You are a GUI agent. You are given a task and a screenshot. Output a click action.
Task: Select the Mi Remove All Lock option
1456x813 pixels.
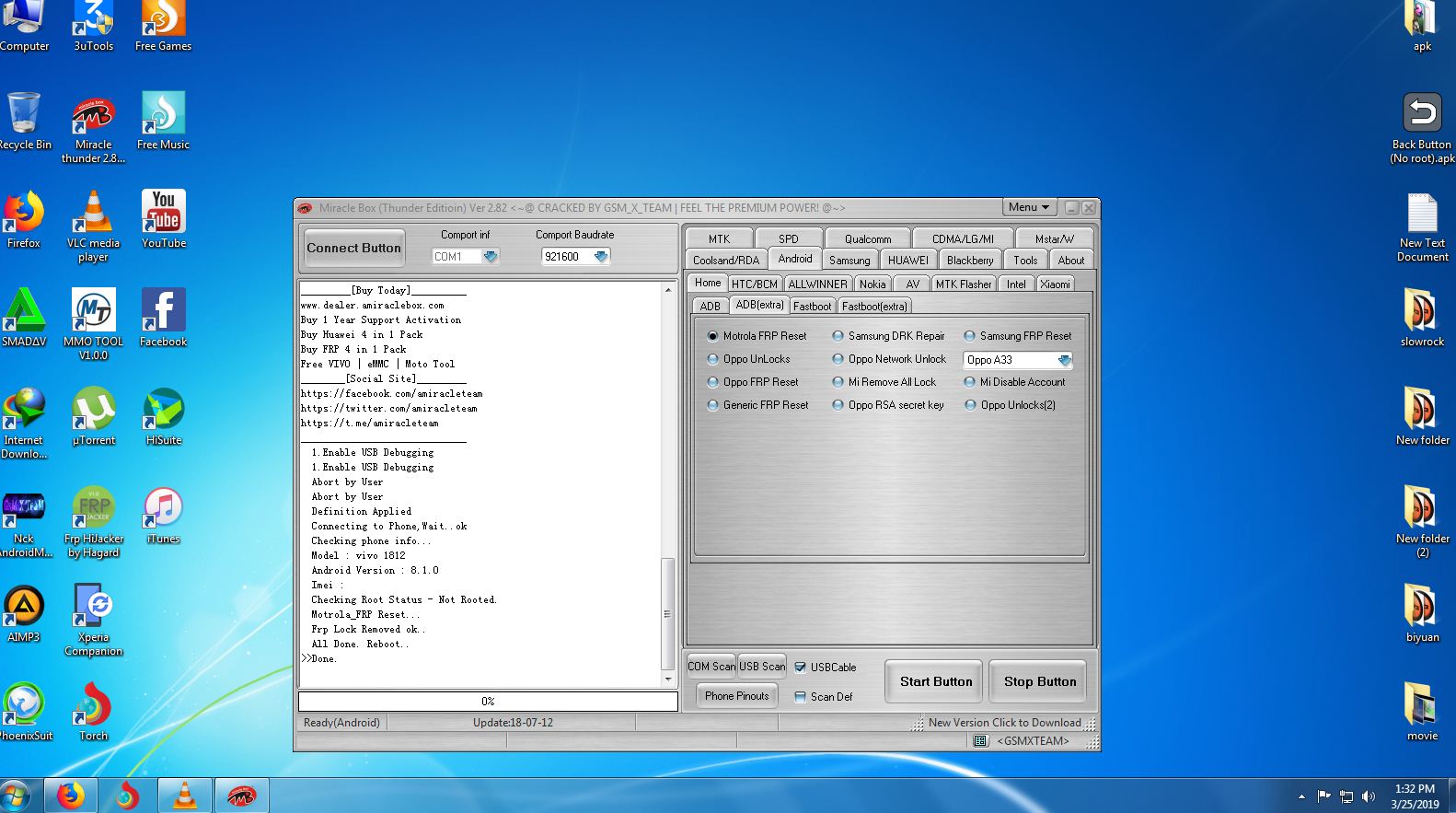[884, 382]
